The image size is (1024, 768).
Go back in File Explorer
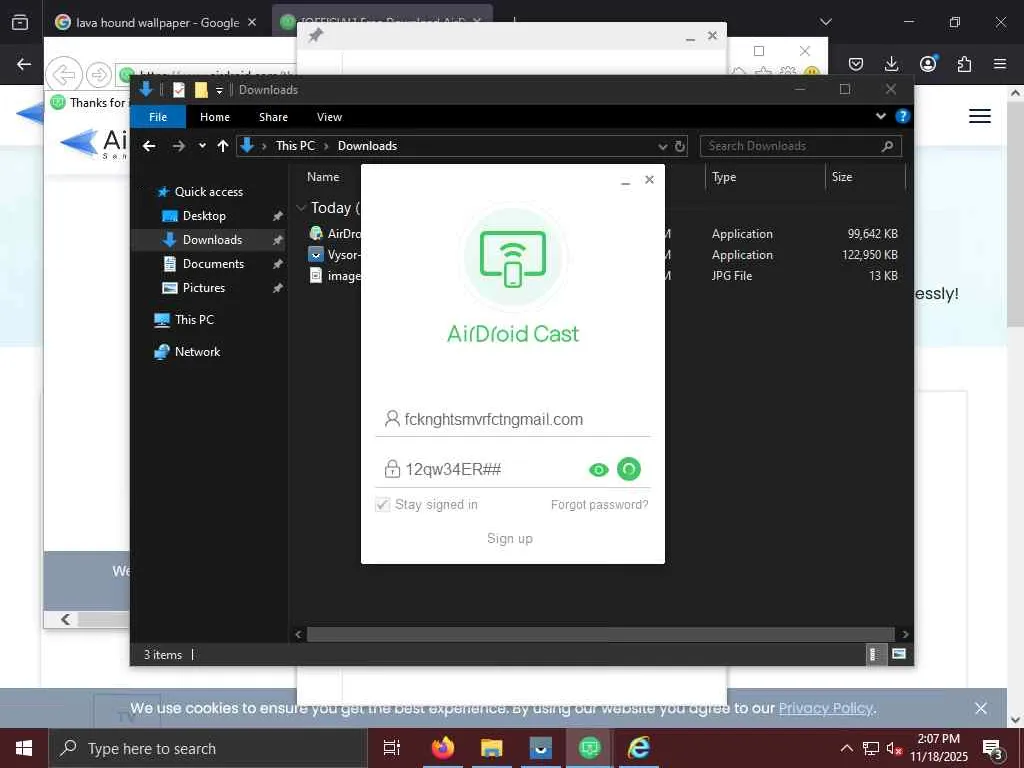[x=149, y=146]
